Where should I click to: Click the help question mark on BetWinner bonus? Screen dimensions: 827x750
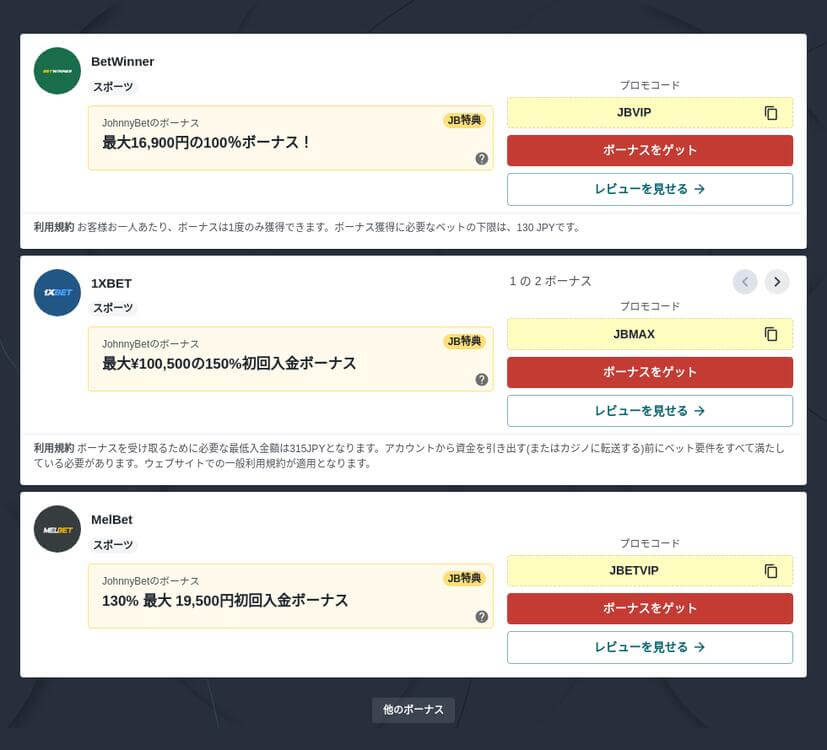point(481,158)
